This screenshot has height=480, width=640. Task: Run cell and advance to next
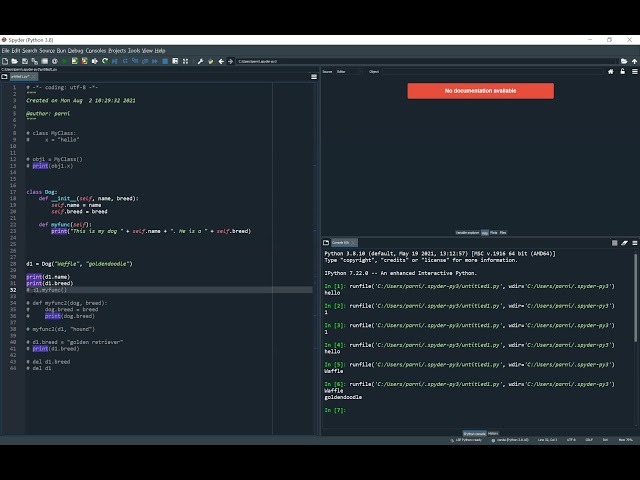coord(84,61)
